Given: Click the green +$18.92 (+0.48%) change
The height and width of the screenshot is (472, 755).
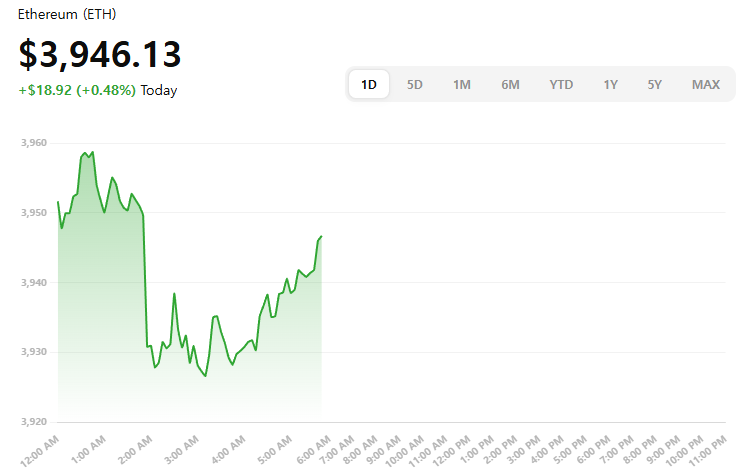Looking at the screenshot, I should click(77, 90).
